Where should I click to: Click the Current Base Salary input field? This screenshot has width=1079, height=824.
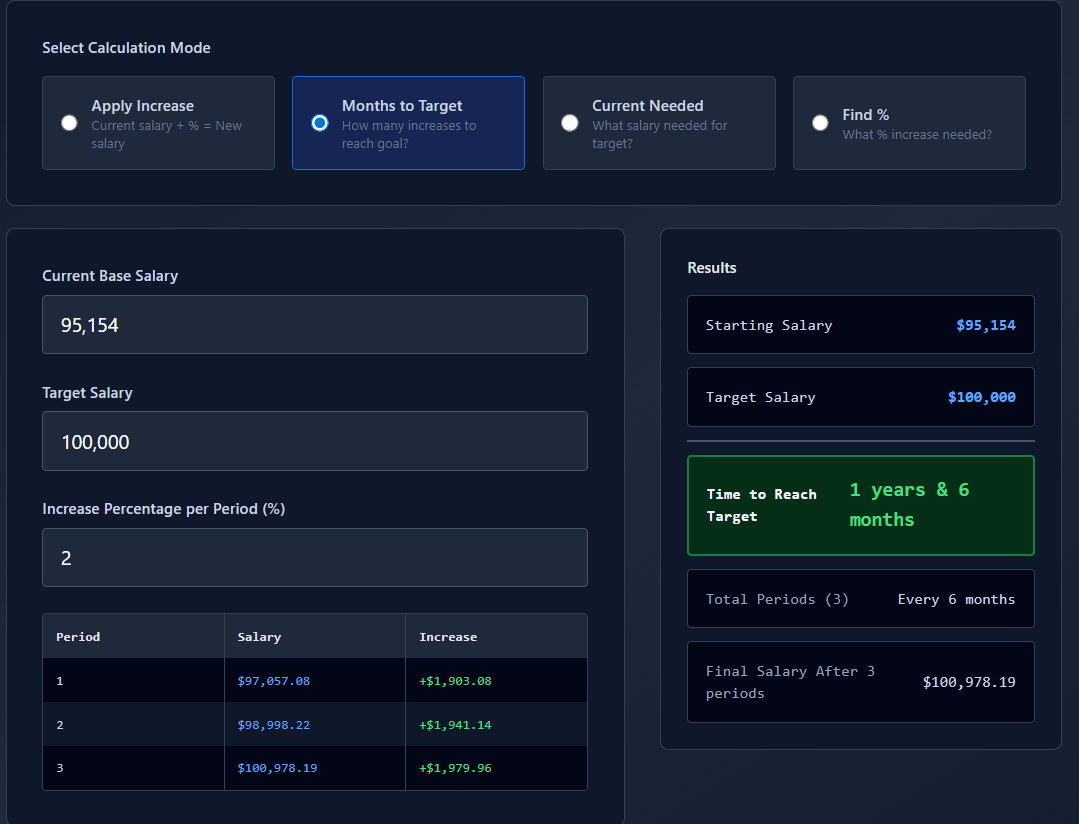pyautogui.click(x=314, y=324)
